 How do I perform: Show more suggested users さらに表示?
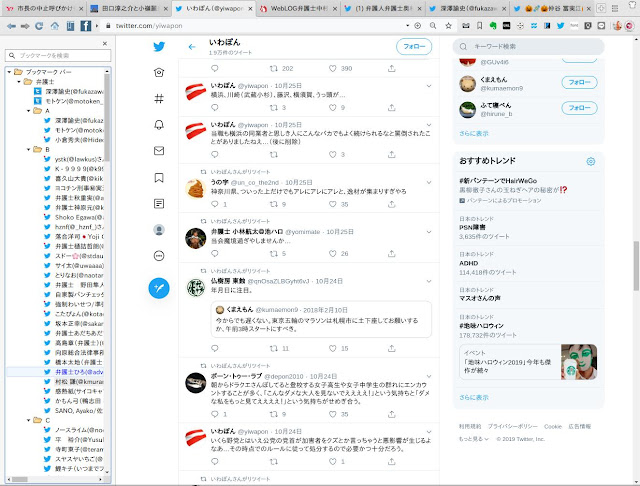tap(473, 133)
